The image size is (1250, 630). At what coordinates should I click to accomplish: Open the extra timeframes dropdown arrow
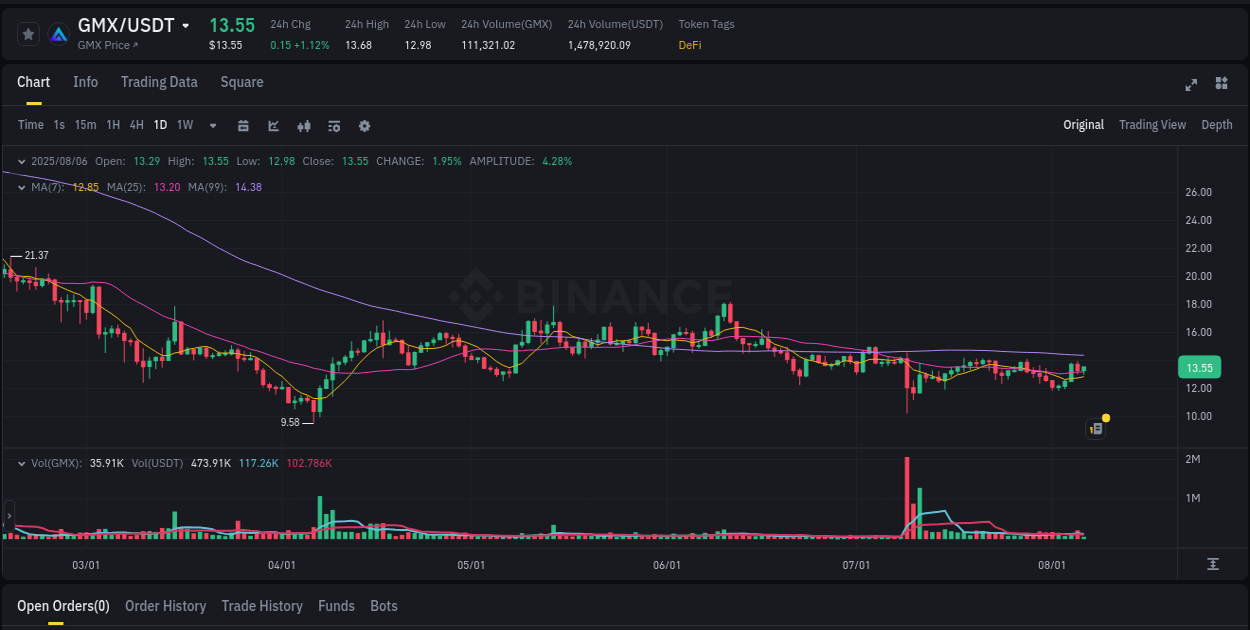point(211,126)
